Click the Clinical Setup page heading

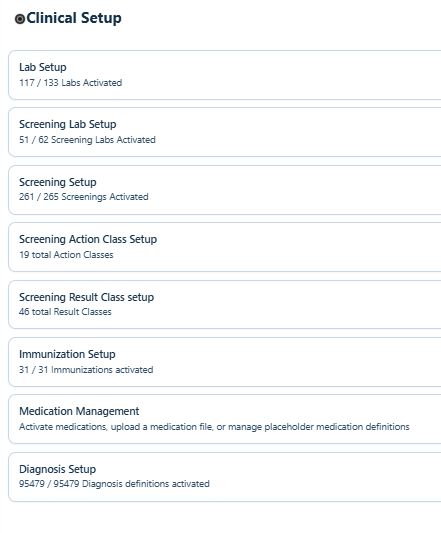tap(74, 18)
